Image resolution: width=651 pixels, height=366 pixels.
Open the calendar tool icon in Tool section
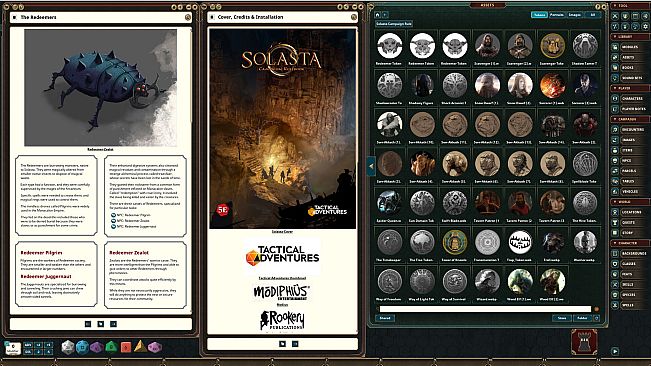(635, 16)
